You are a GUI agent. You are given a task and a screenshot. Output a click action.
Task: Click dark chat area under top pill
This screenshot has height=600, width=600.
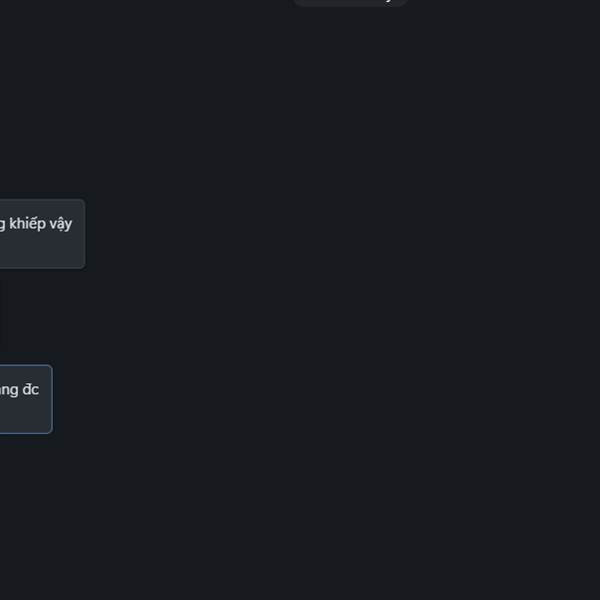coord(350,57)
